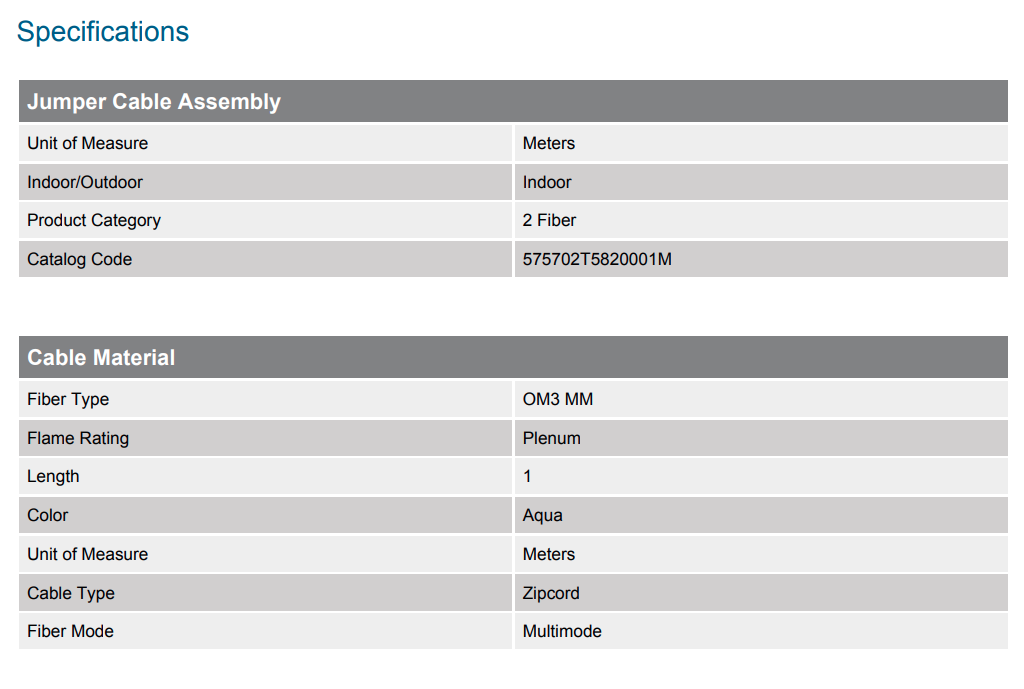Select the Zipcord value
Viewport: 1024px width, 689px height.
tap(551, 593)
